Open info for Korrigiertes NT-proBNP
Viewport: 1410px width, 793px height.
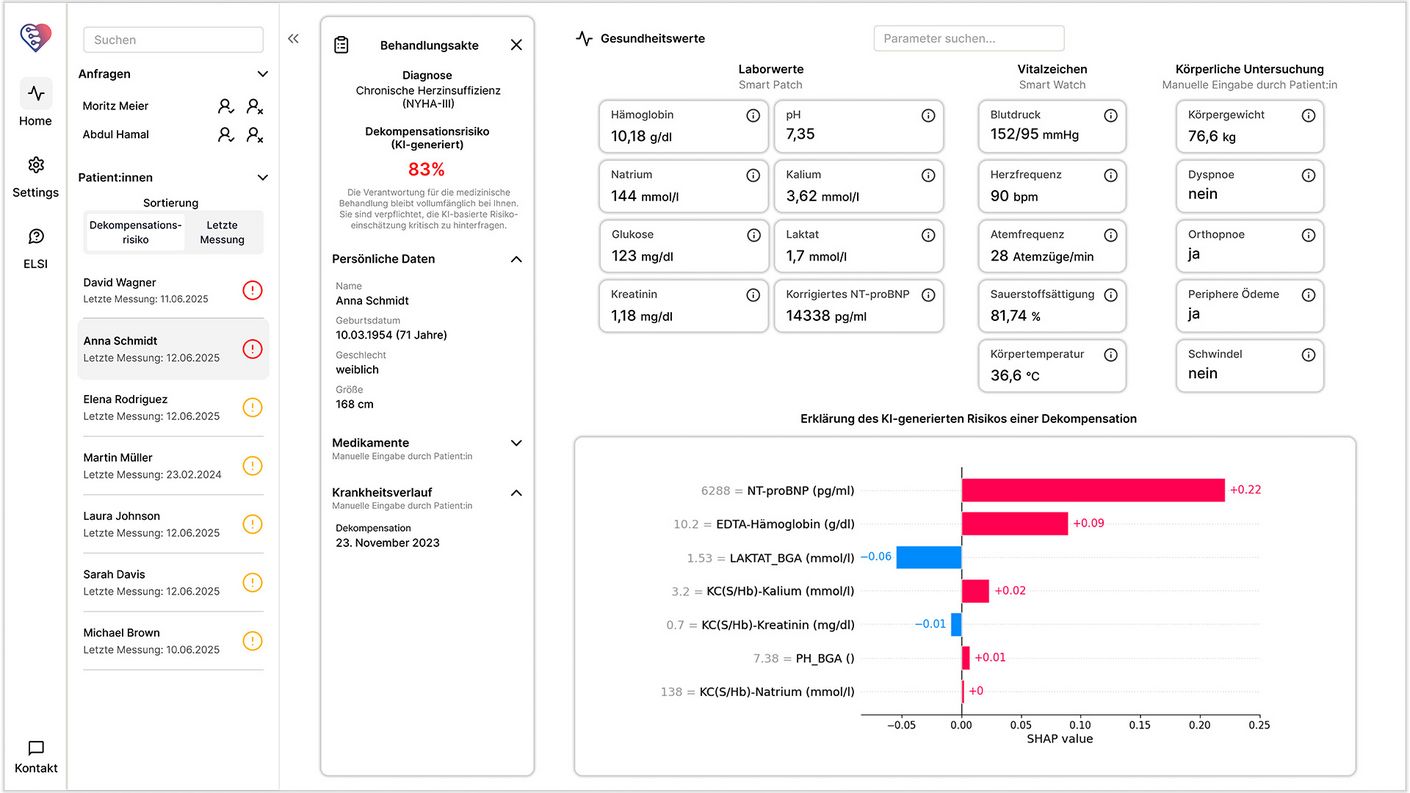(928, 295)
